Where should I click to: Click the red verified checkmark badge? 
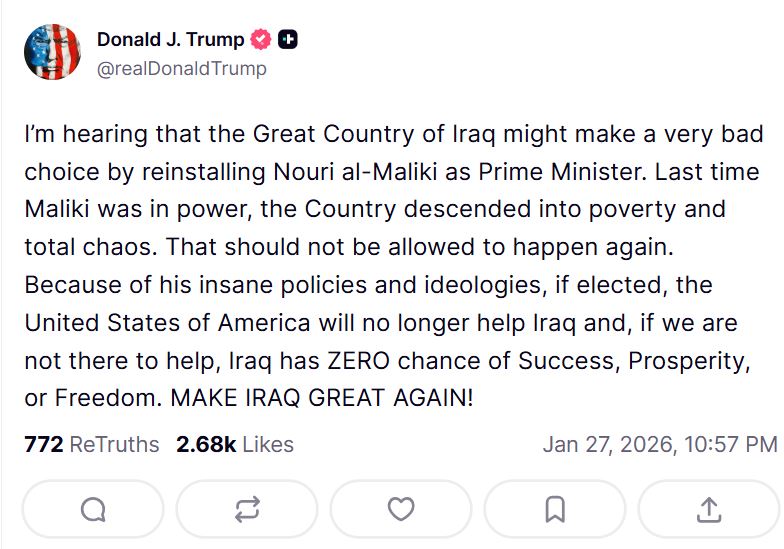click(262, 40)
